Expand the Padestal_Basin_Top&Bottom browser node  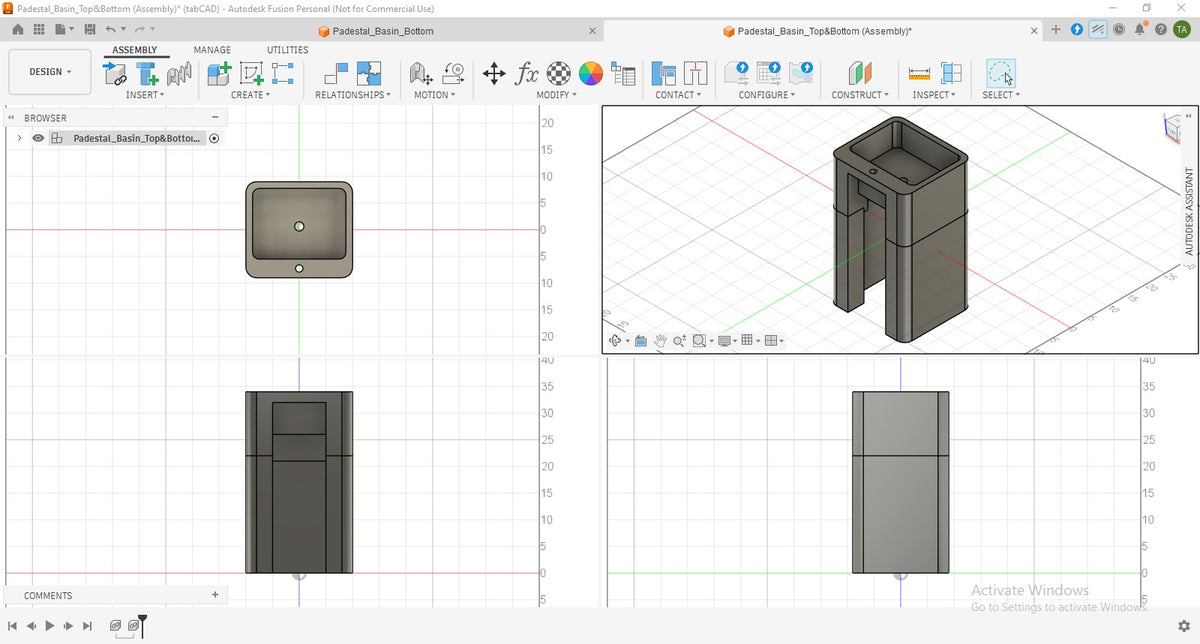tap(19, 138)
